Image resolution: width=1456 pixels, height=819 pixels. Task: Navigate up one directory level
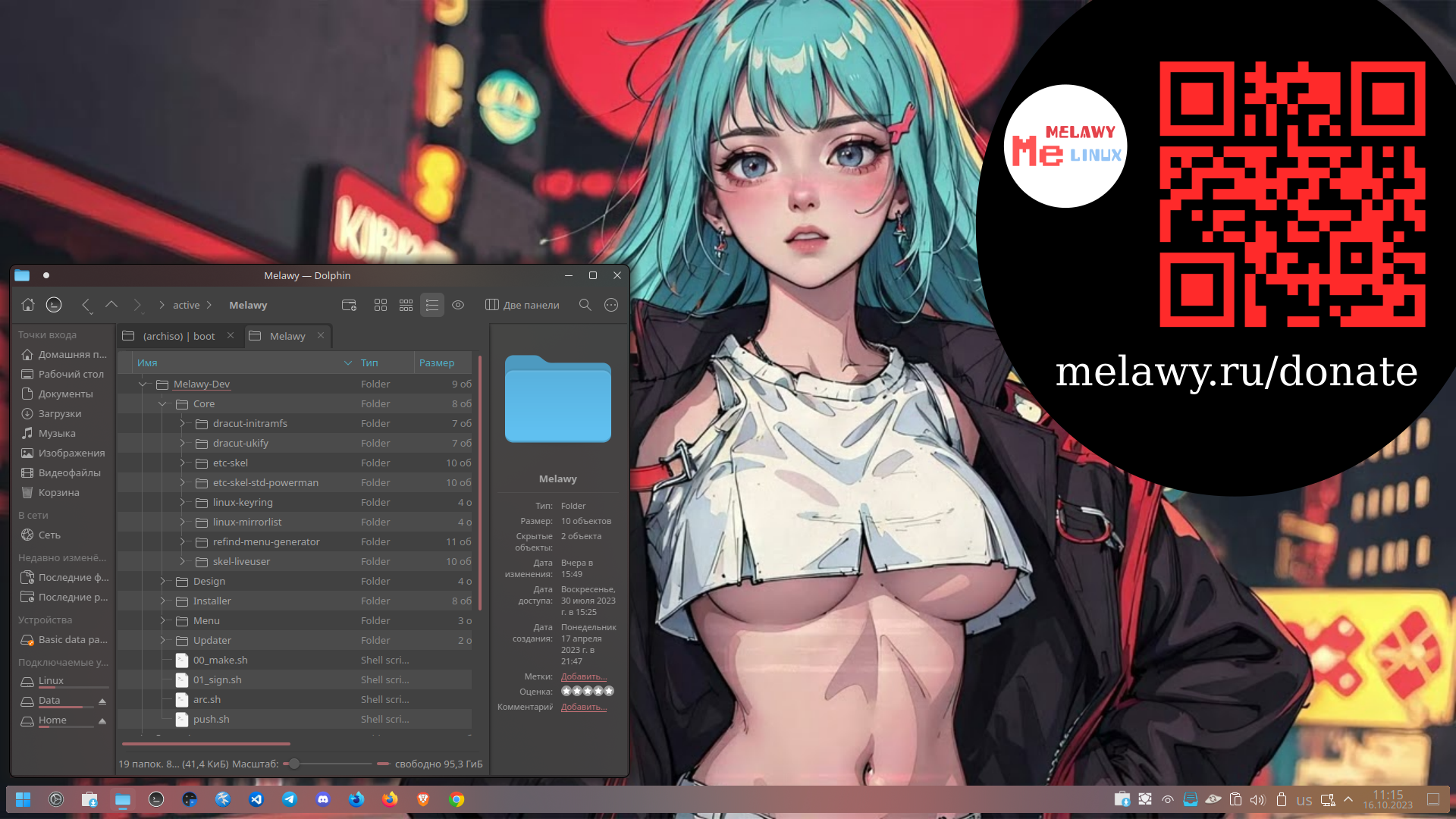(x=111, y=305)
